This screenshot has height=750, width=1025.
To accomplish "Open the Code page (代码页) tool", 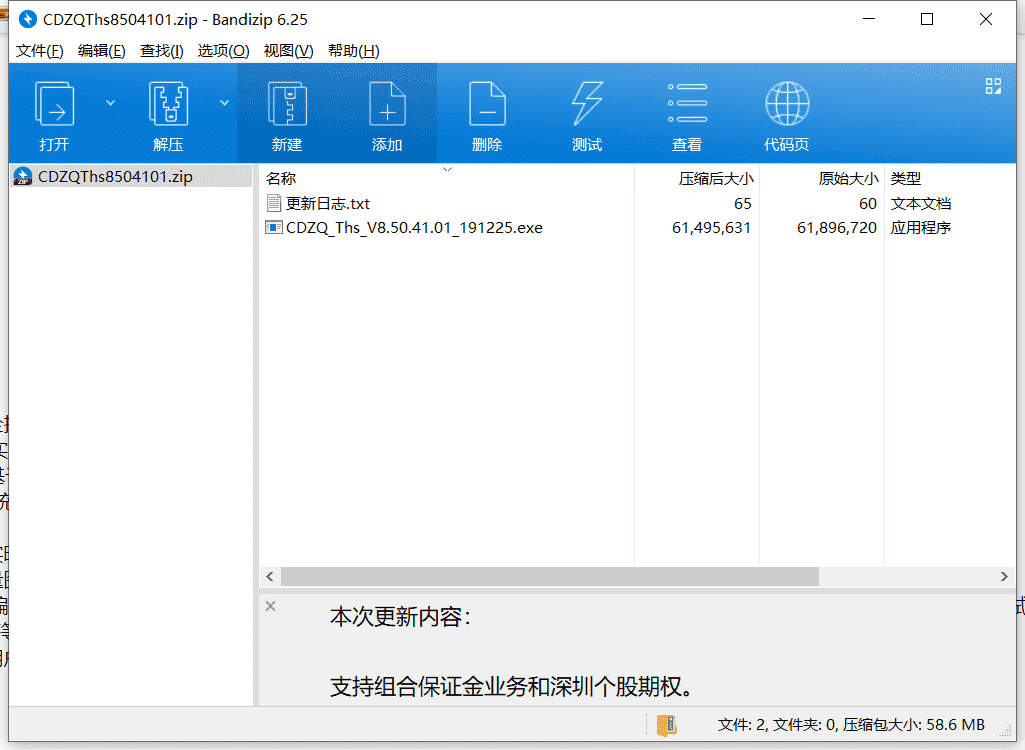I will click(787, 103).
